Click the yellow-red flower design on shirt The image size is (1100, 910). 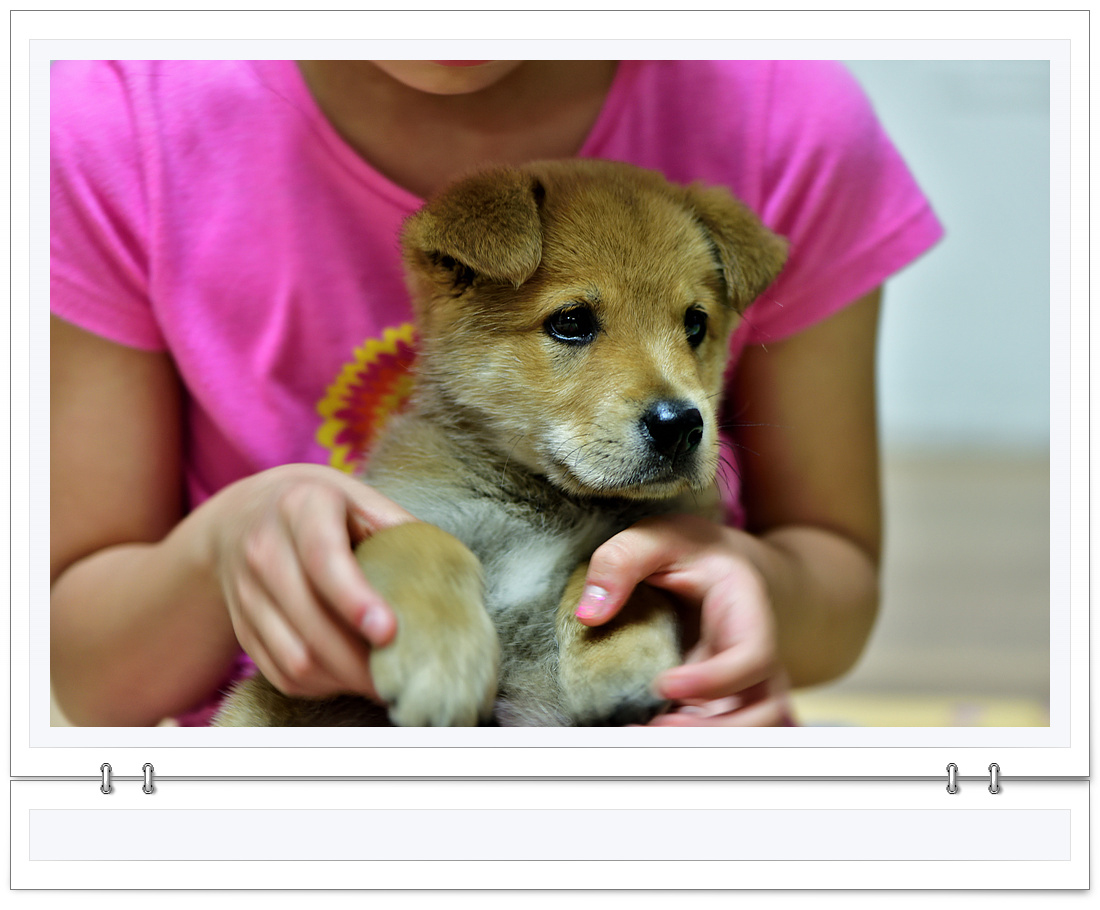click(365, 395)
